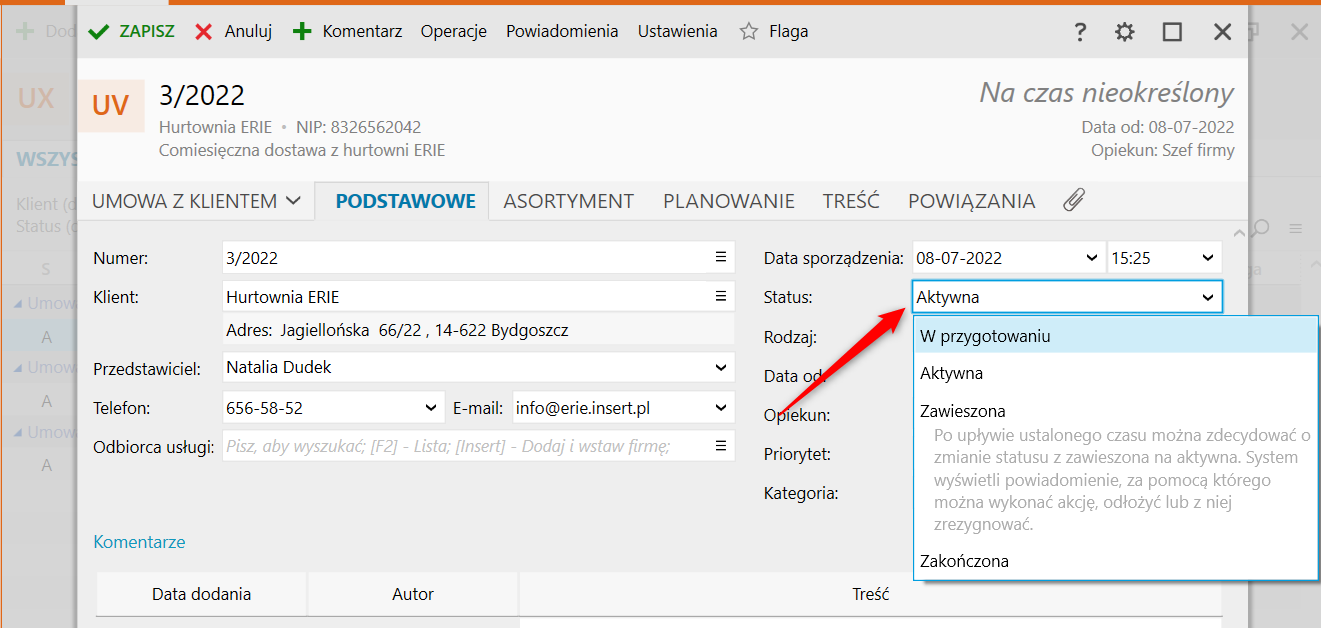1321x628 pixels.
Task: Expand the Przedstawiciel dropdown arrow
Action: (722, 368)
